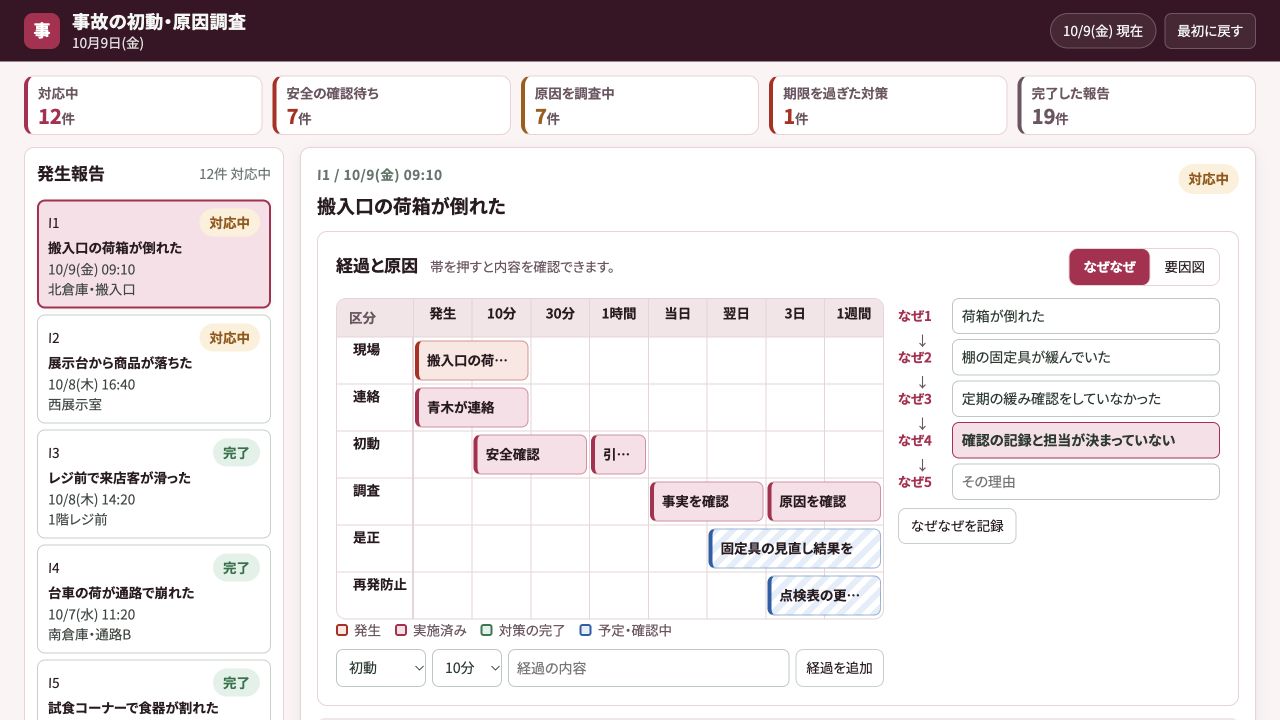This screenshot has width=1280, height=720.
Task: Switch to the なぜなぜ view
Action: click(1109, 267)
